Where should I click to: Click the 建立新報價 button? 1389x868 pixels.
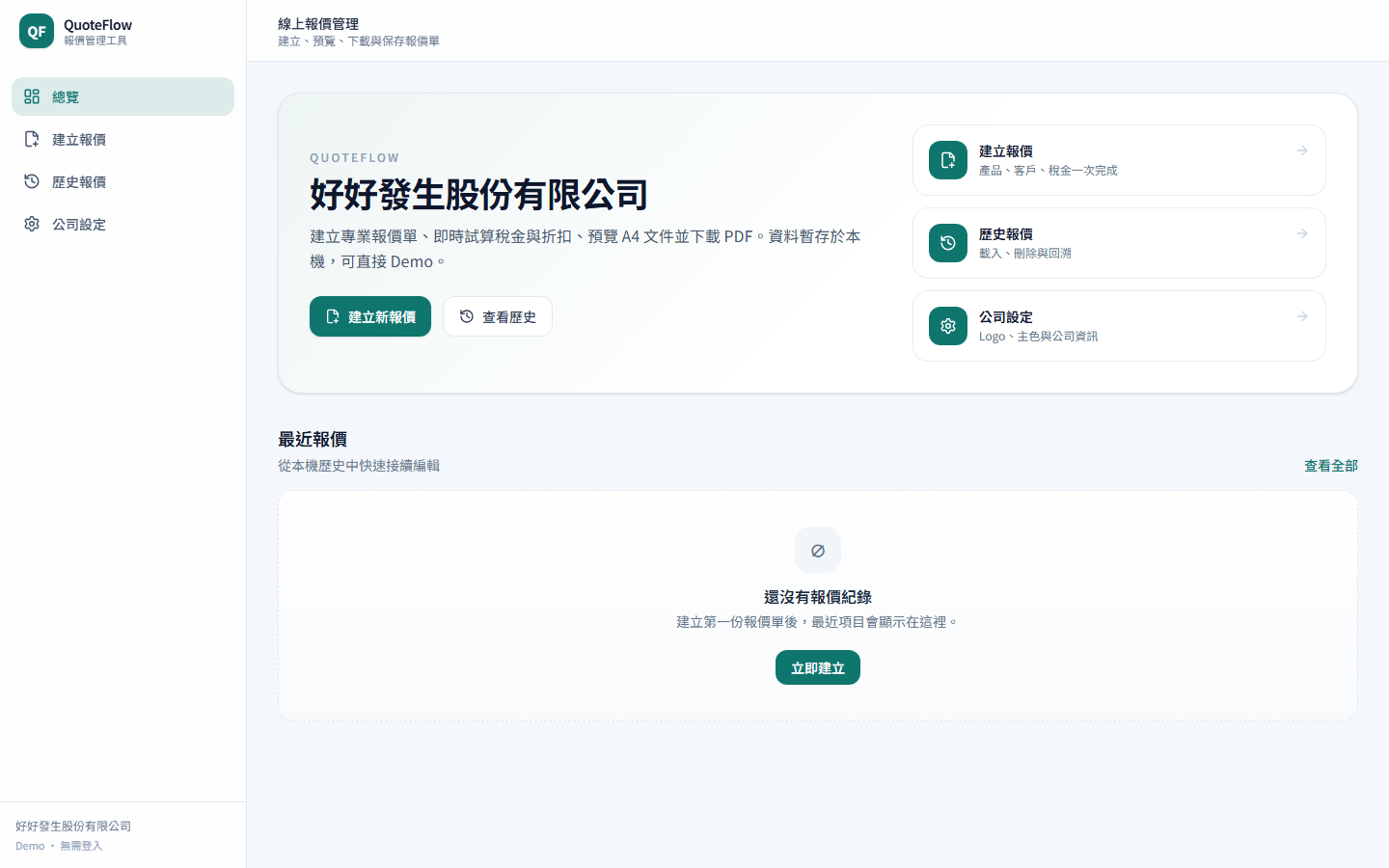coord(370,316)
